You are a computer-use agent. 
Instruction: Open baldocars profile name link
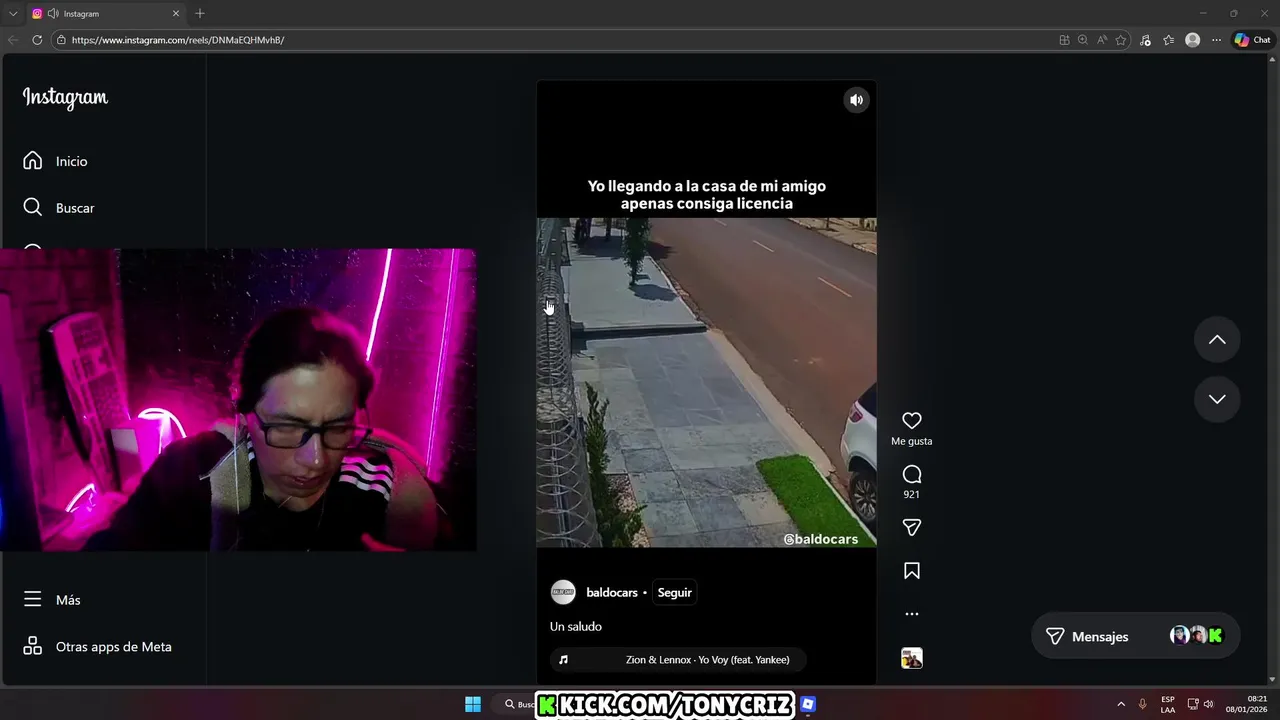612,593
